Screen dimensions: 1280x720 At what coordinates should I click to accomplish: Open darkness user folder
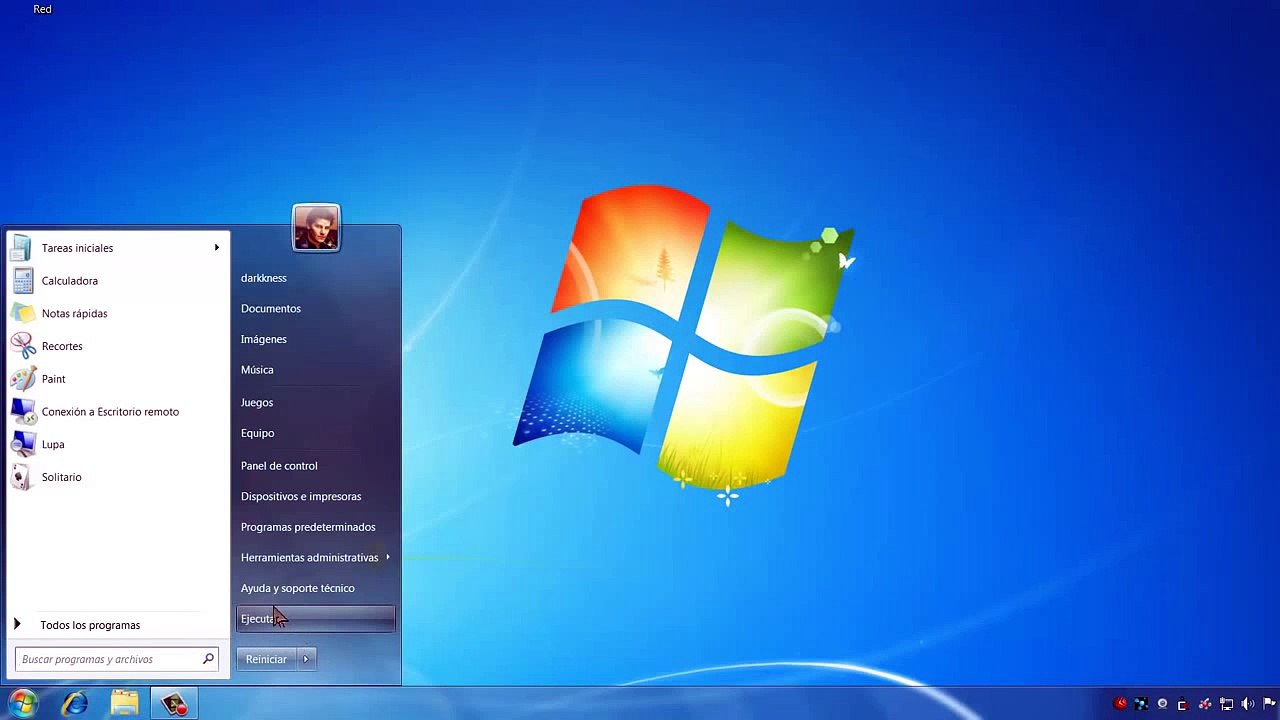pos(264,278)
